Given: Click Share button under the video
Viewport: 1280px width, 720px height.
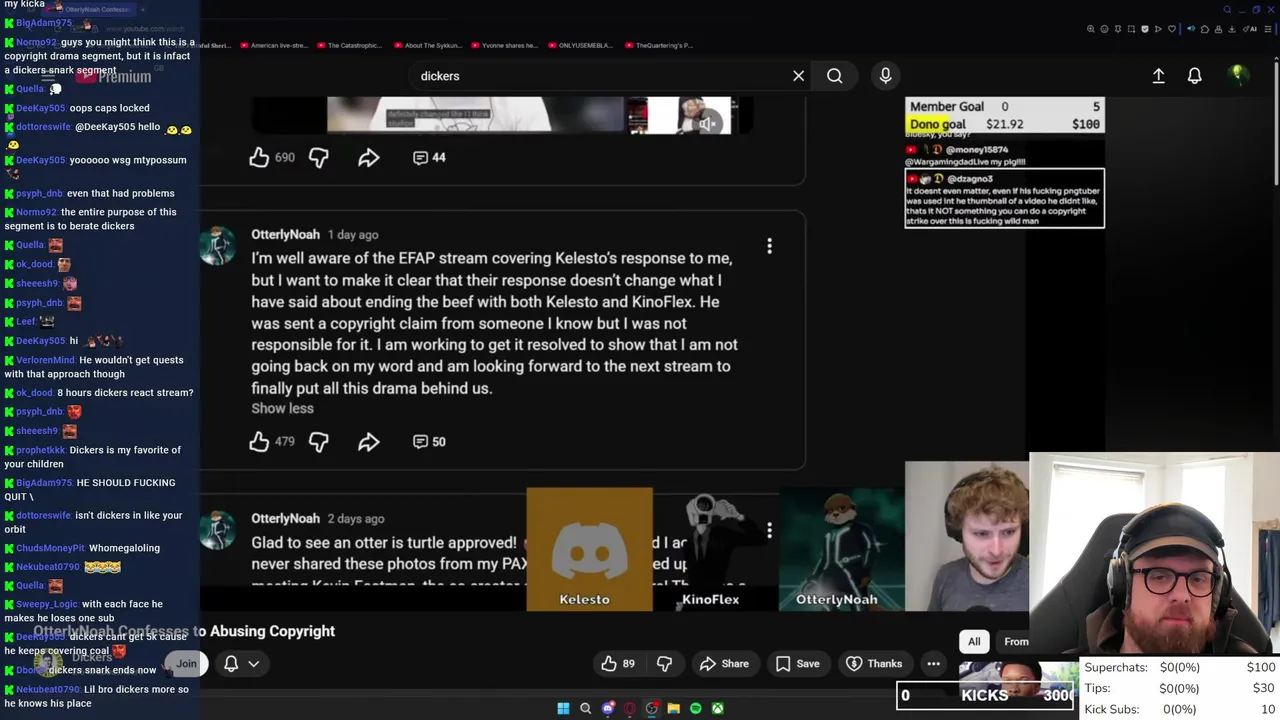Looking at the screenshot, I should (x=724, y=664).
